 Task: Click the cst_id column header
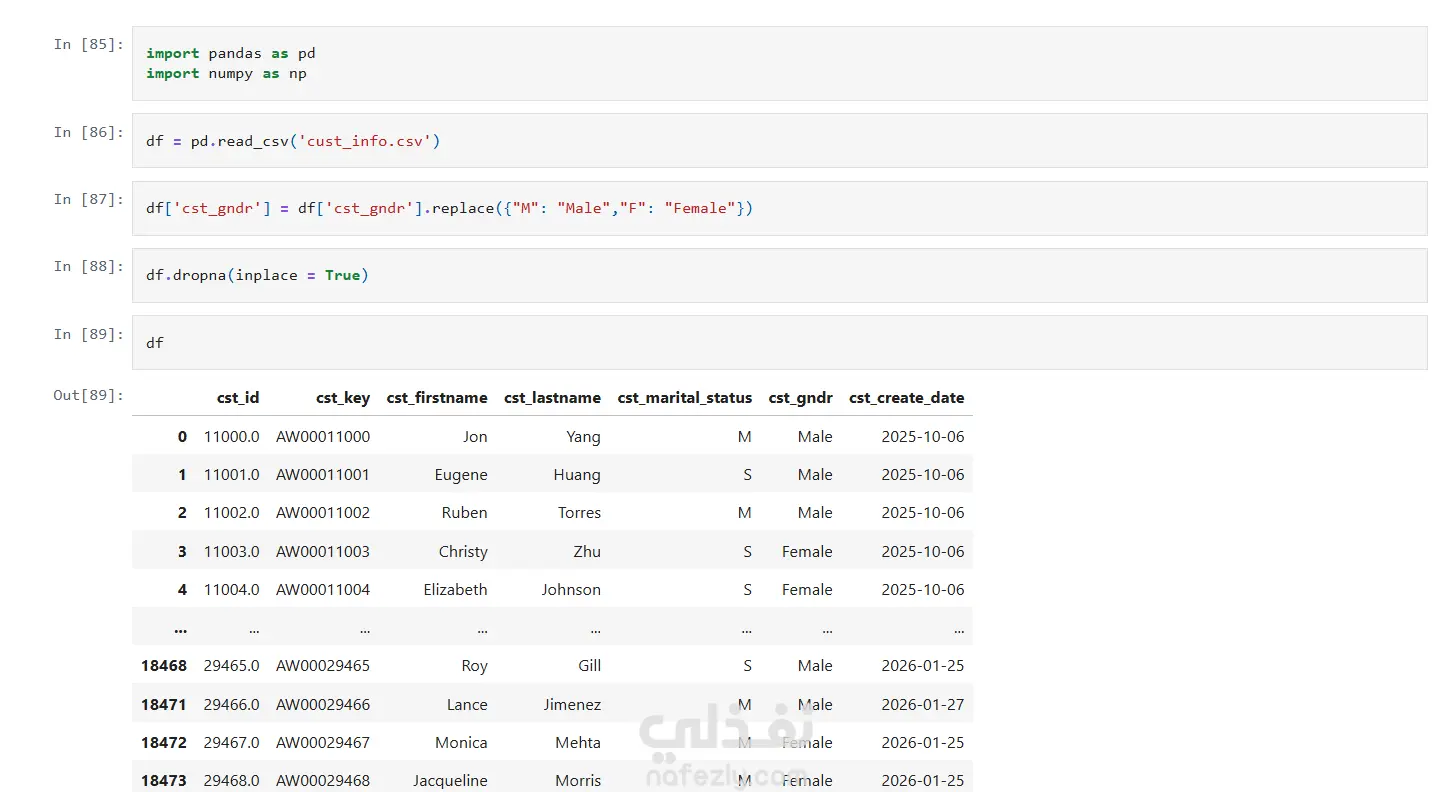point(238,397)
